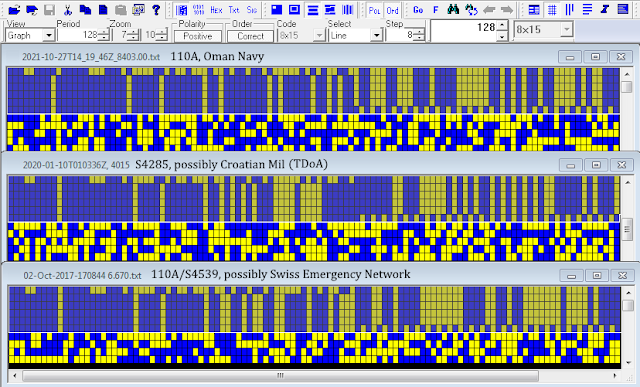Click the italic Z-shaped toolbar icon
This screenshot has height=387, width=640.
605,10
